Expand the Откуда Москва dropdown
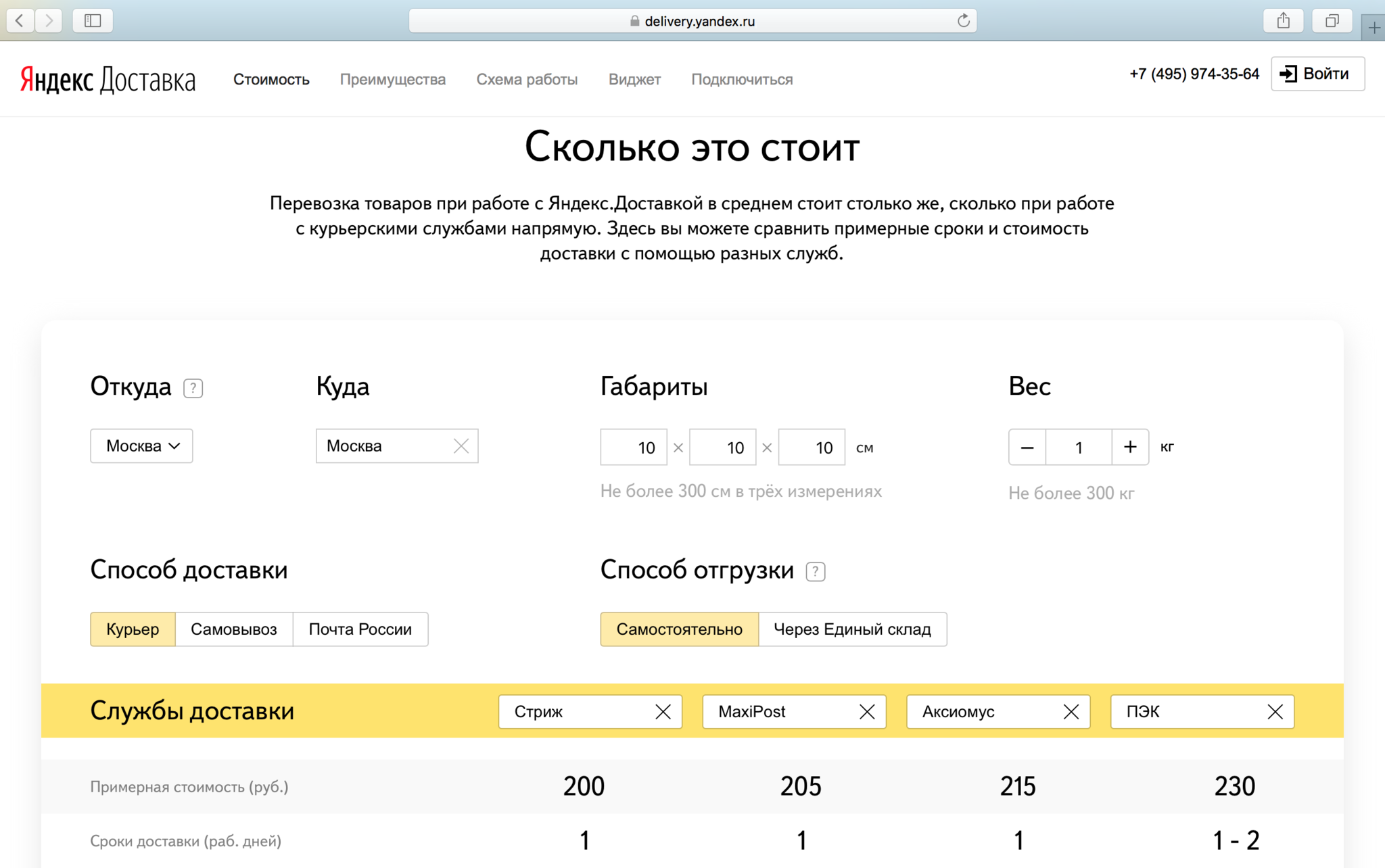 tap(141, 446)
